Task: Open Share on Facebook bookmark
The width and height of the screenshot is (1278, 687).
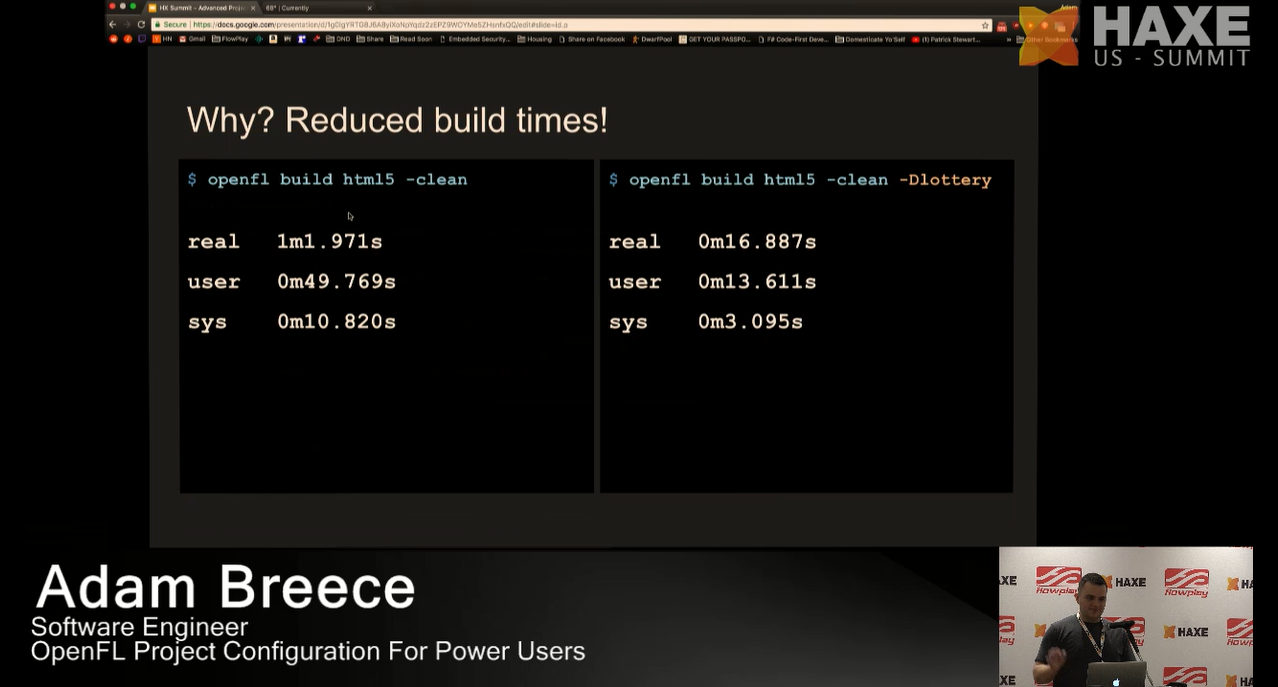Action: click(591, 39)
